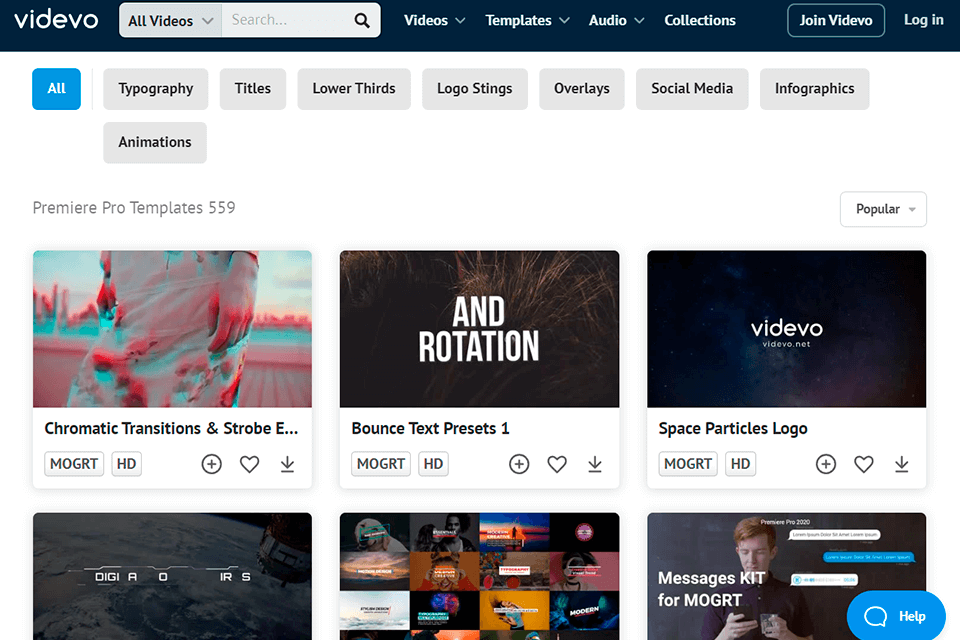960x640 pixels.
Task: Click the MOGRT tag on Chromatic Transitions
Action: (74, 464)
